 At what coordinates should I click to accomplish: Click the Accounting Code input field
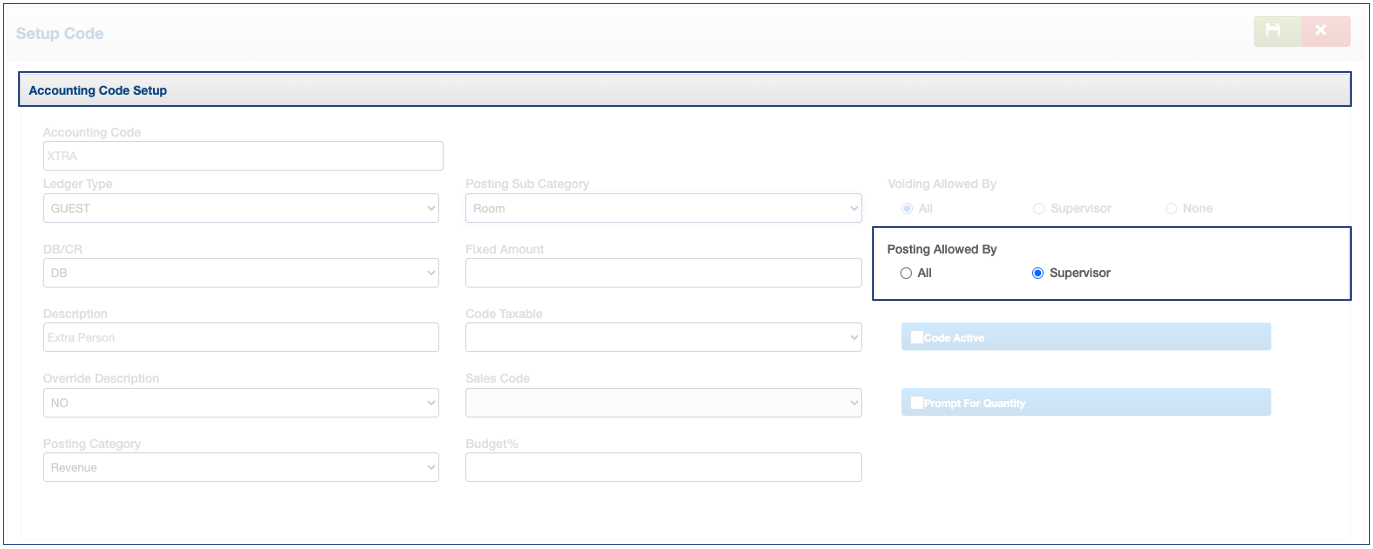(x=242, y=156)
